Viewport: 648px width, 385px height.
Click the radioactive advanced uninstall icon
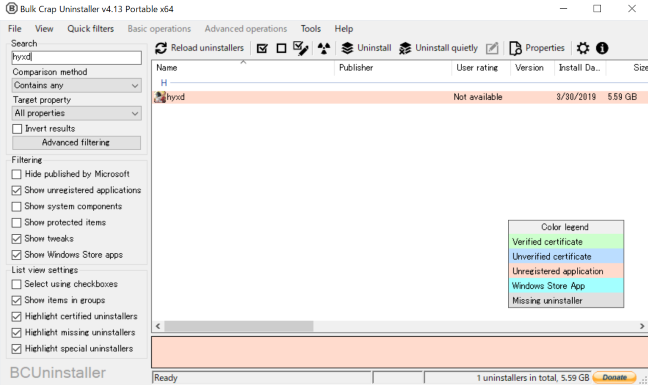(324, 48)
